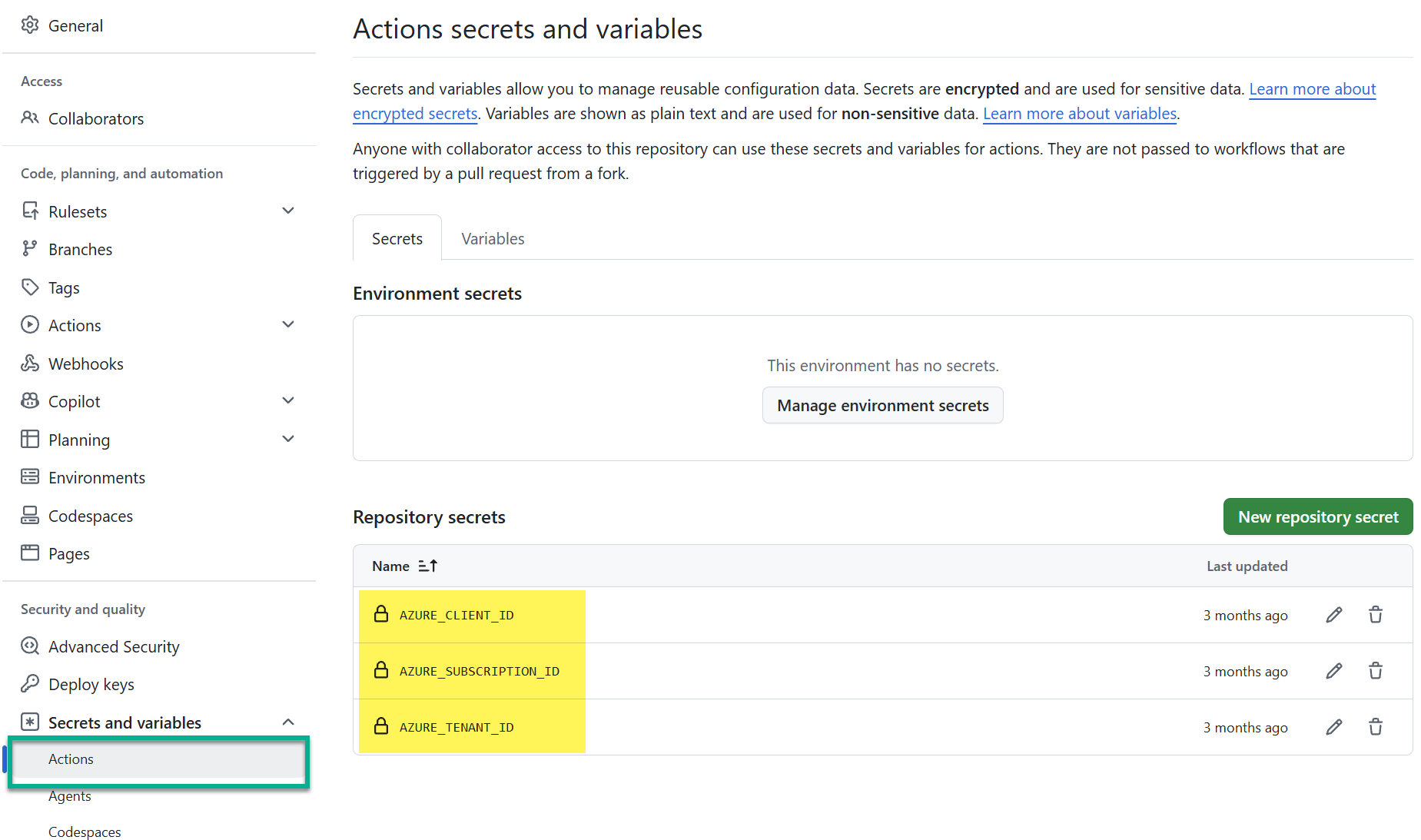The image size is (1421, 840).
Task: Open the Learn more about encrypted secrets link
Action: click(x=1313, y=89)
